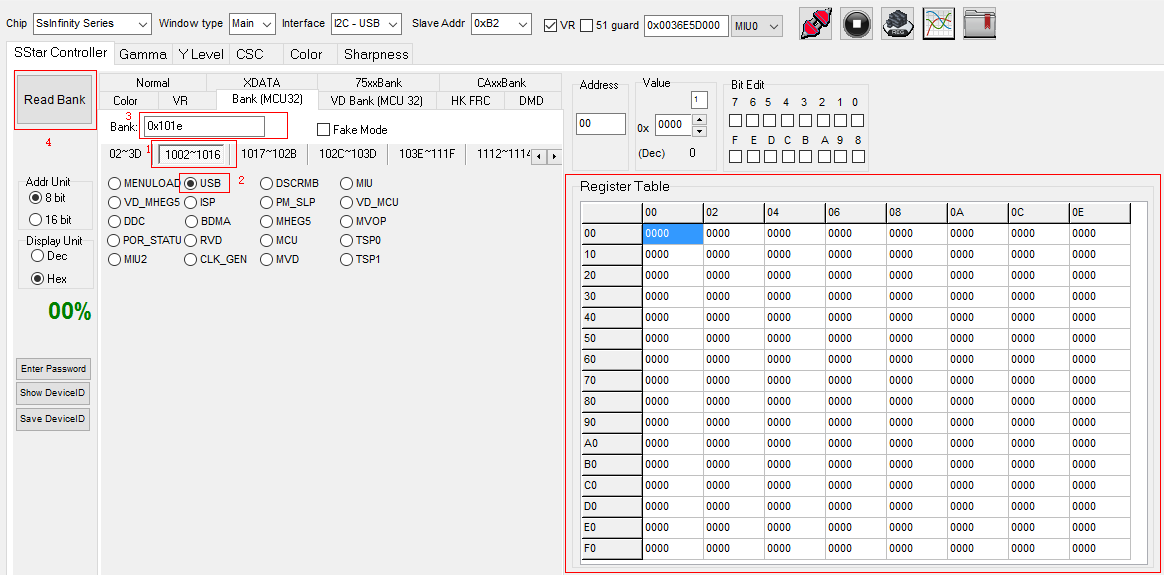Select the 102C~103D bank range tab

click(x=348, y=154)
